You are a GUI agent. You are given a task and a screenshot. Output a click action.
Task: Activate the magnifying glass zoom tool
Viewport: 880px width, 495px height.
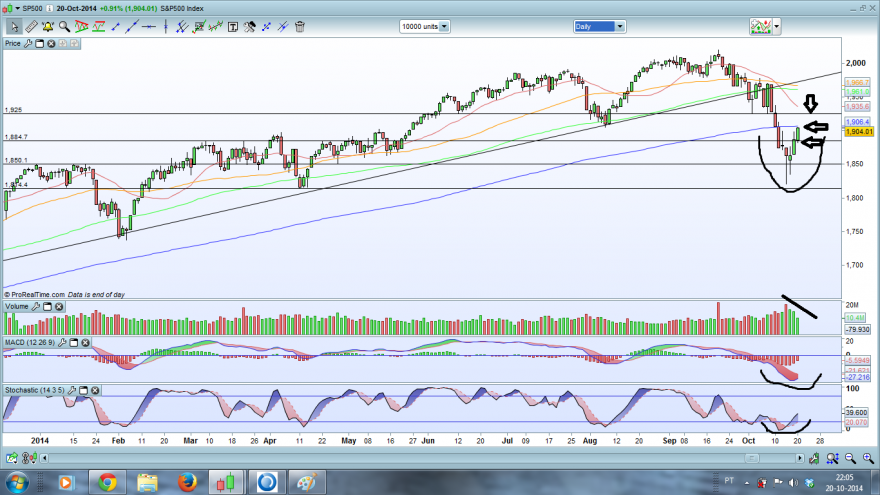pyautogui.click(x=65, y=26)
